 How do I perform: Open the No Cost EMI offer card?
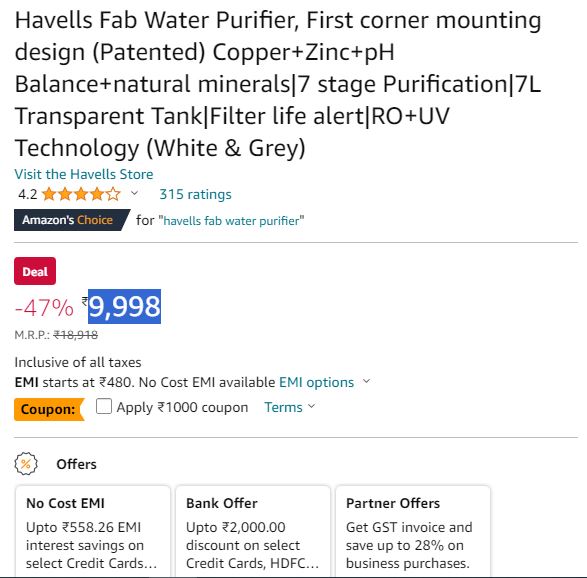(x=93, y=531)
